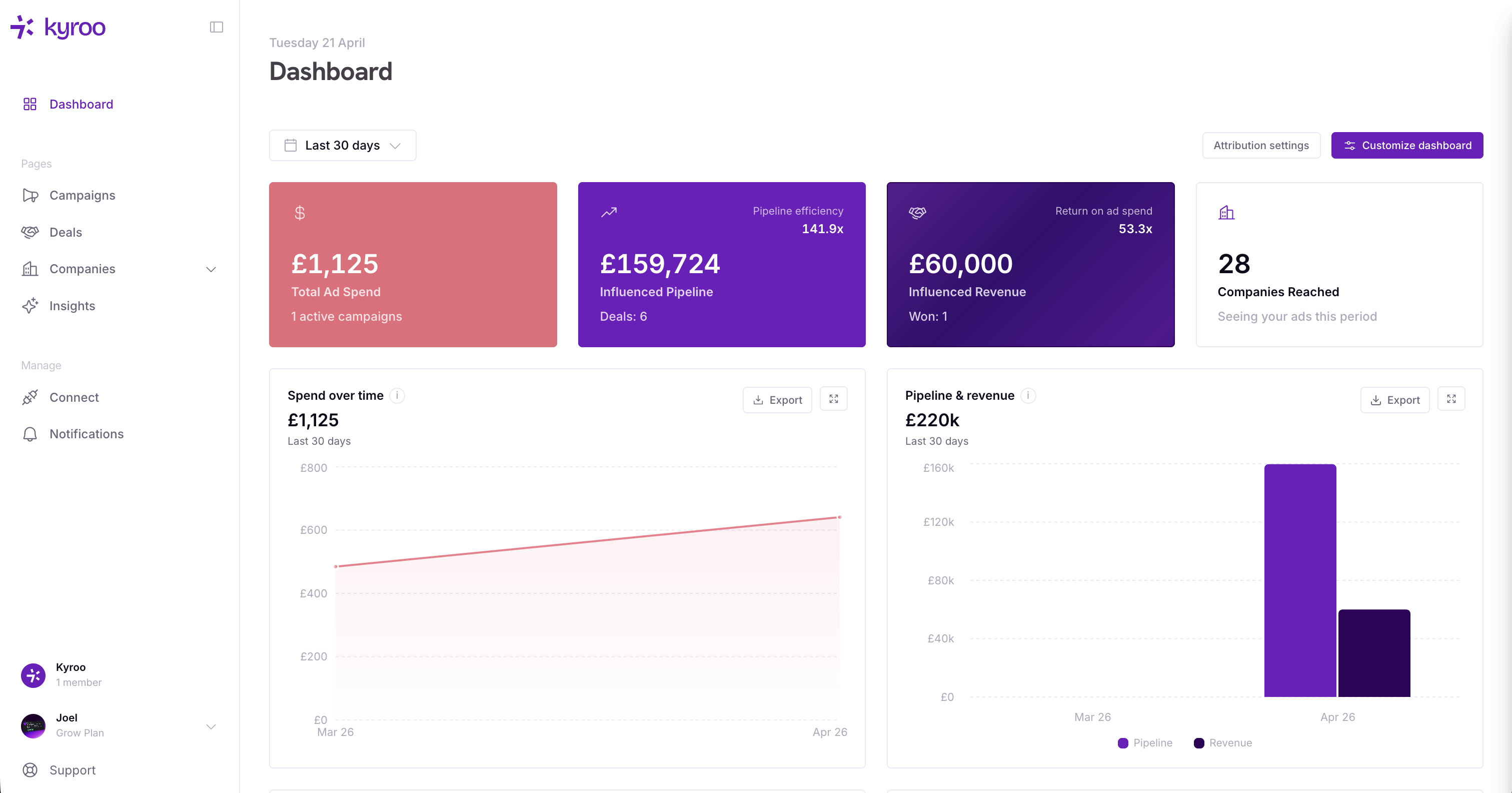Click the purple Pipeline bar for Apr 26
1512x793 pixels.
point(1299,581)
